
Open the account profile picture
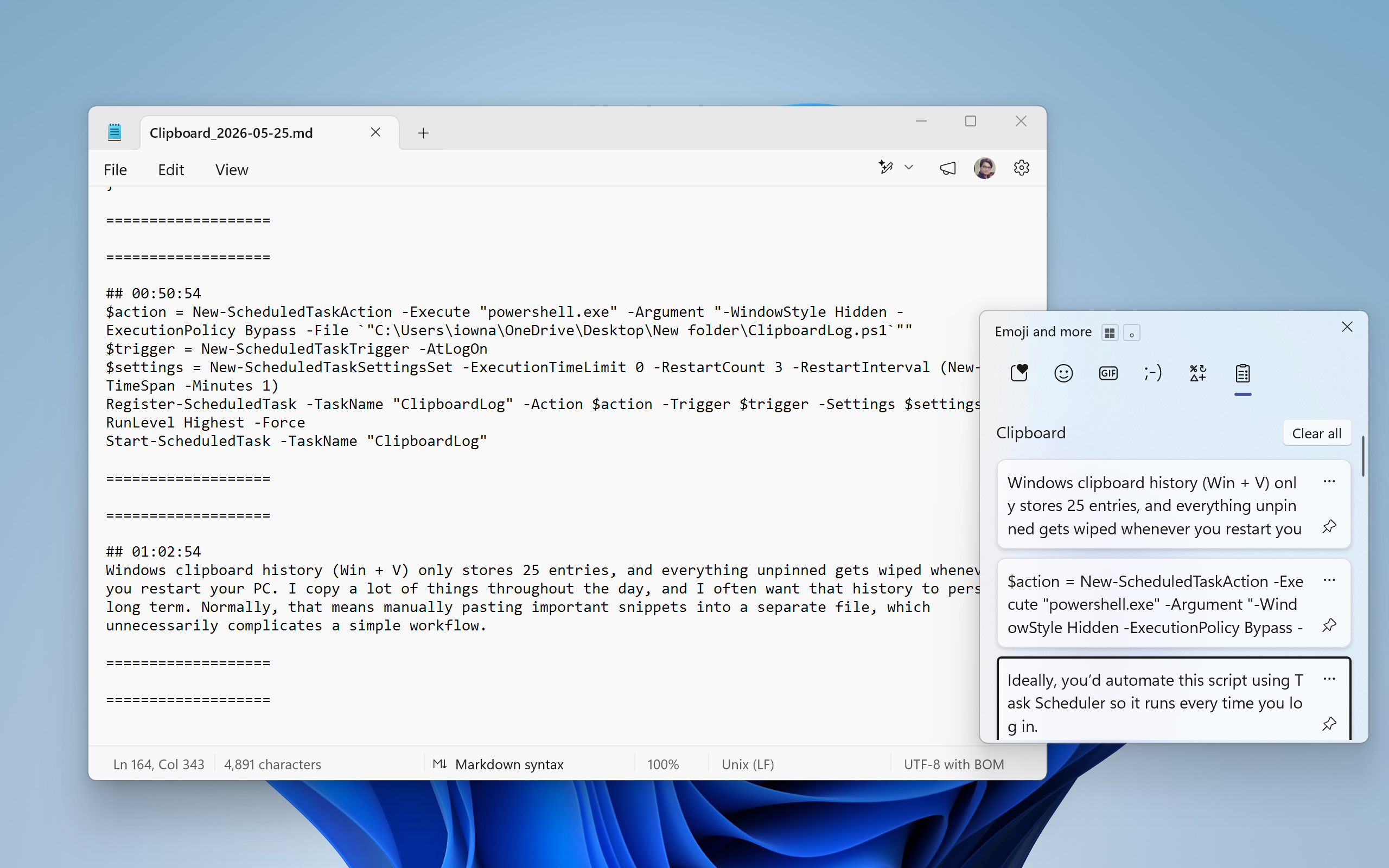(984, 168)
